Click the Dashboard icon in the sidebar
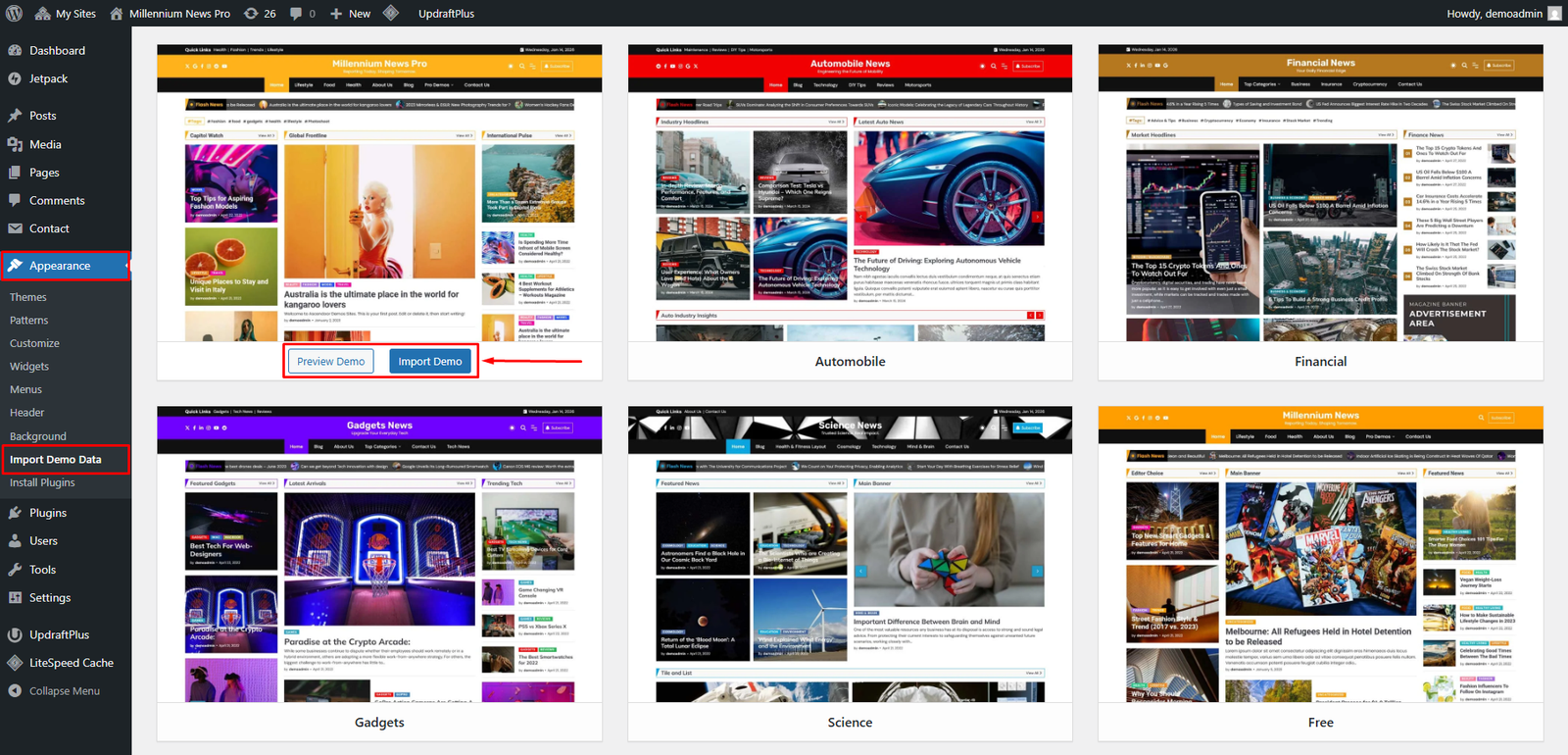 [15, 51]
